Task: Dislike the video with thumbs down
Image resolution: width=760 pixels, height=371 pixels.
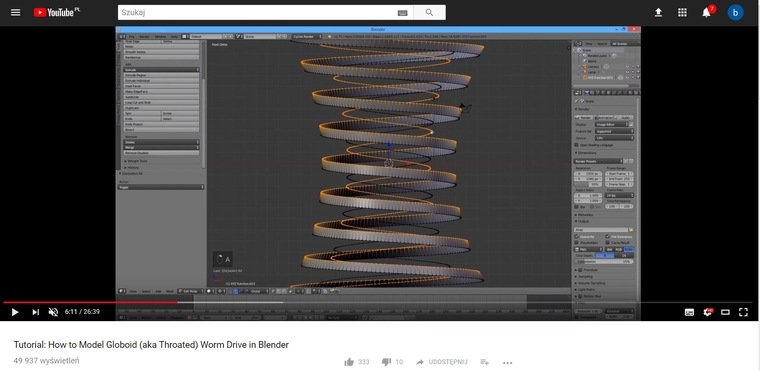Action: click(x=386, y=362)
